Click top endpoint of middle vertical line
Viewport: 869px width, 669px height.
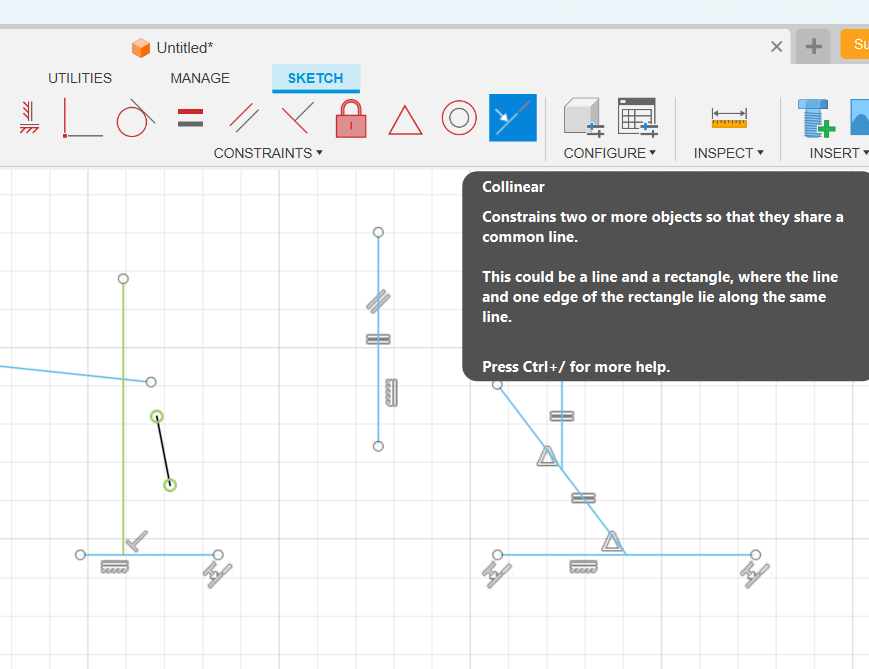point(378,232)
